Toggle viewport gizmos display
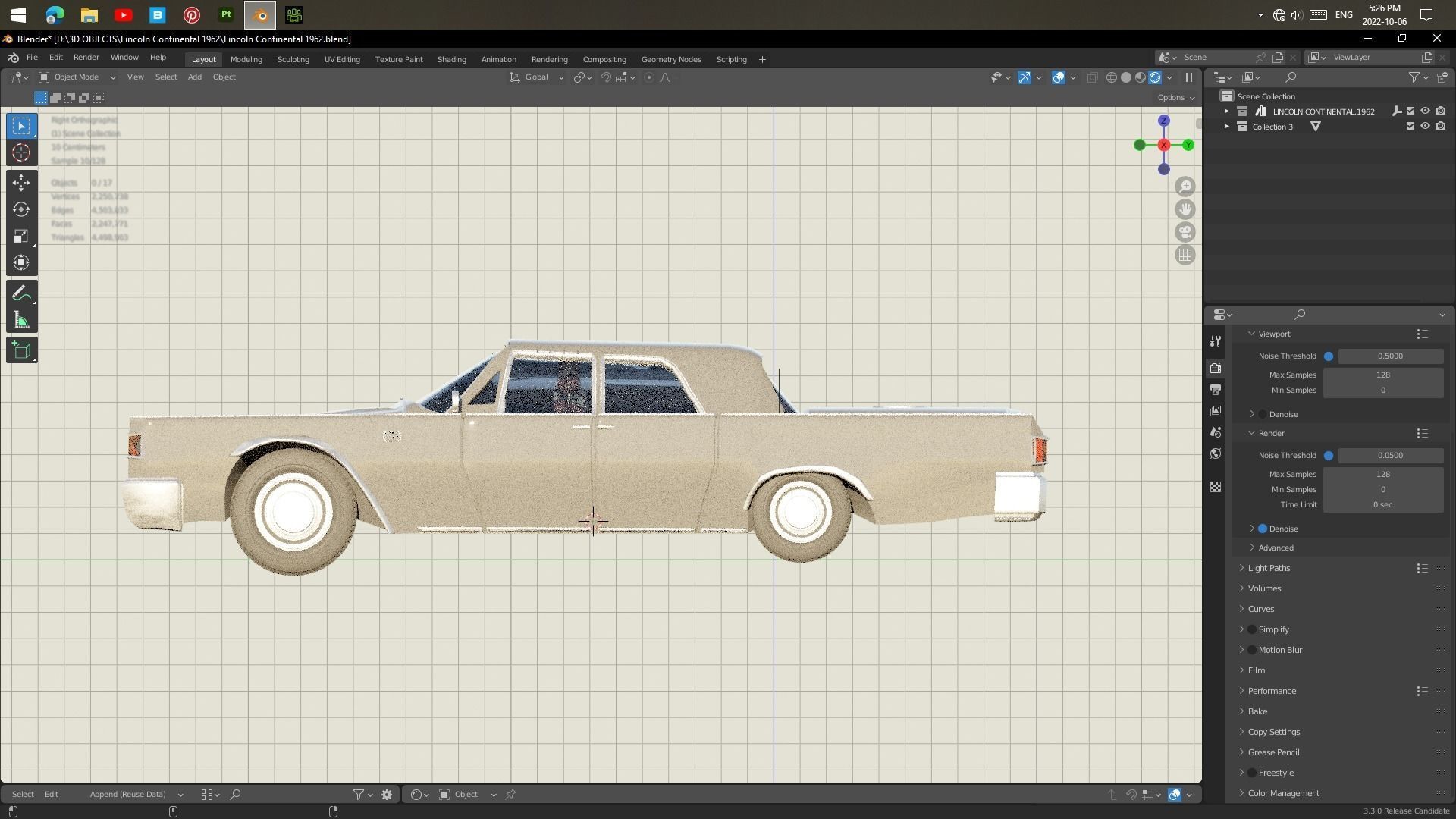The image size is (1456, 819). (x=1025, y=77)
